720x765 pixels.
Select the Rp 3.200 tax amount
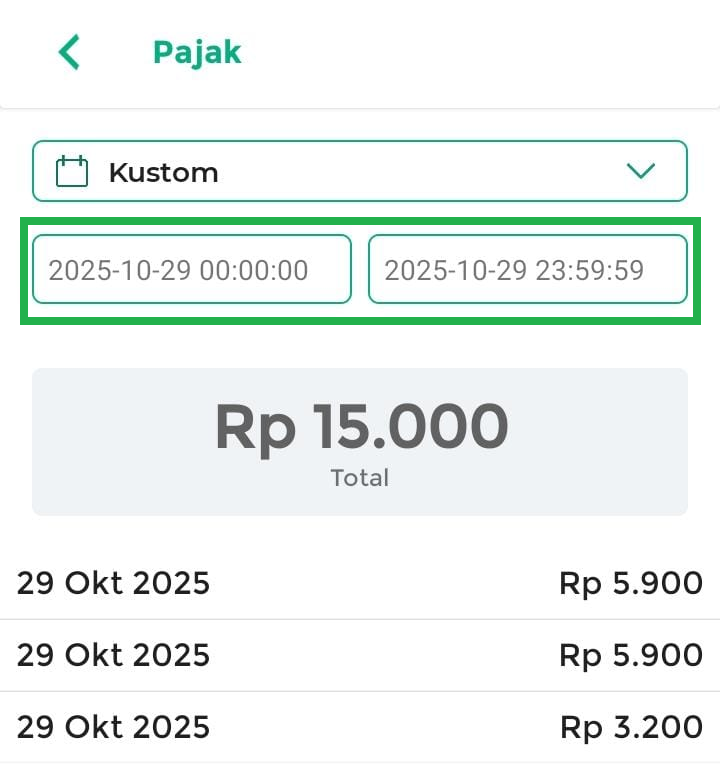631,727
